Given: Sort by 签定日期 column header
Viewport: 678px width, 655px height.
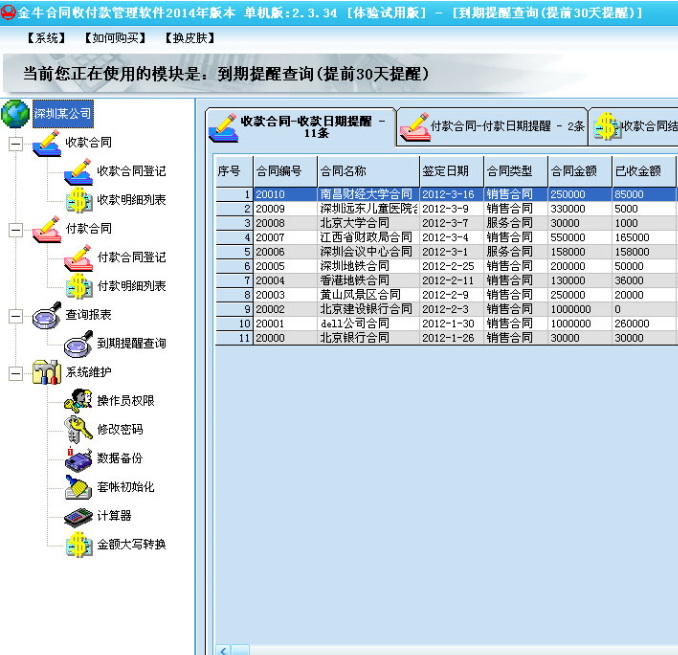Looking at the screenshot, I should click(451, 171).
